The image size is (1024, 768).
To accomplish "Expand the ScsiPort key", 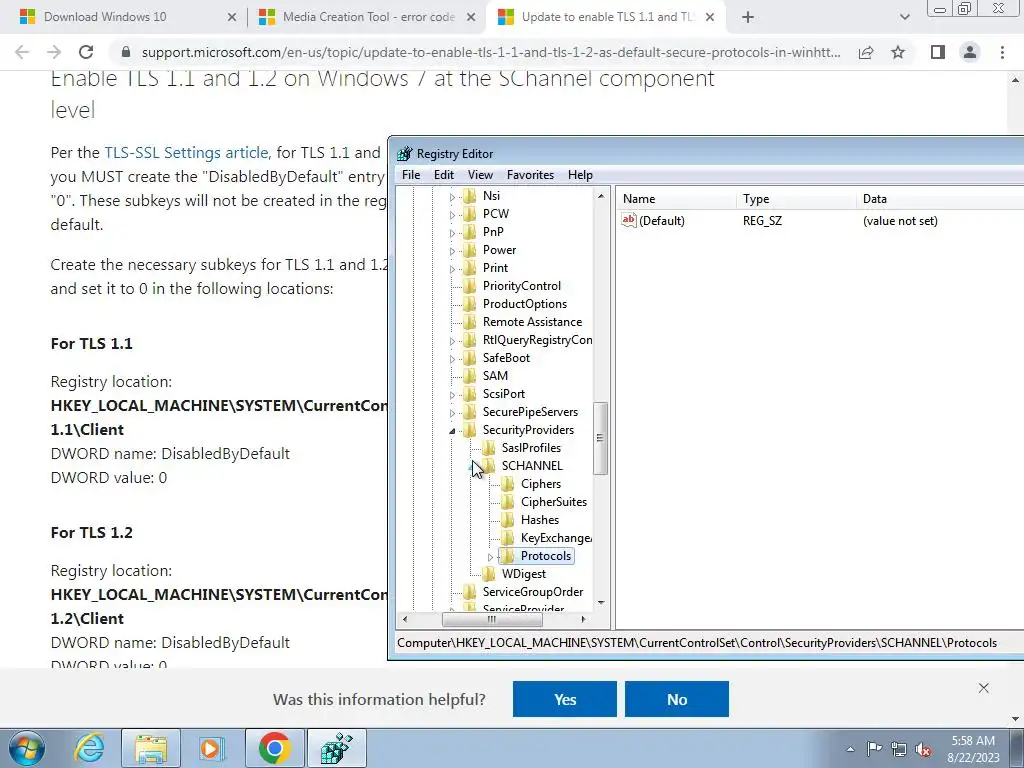I will [452, 394].
